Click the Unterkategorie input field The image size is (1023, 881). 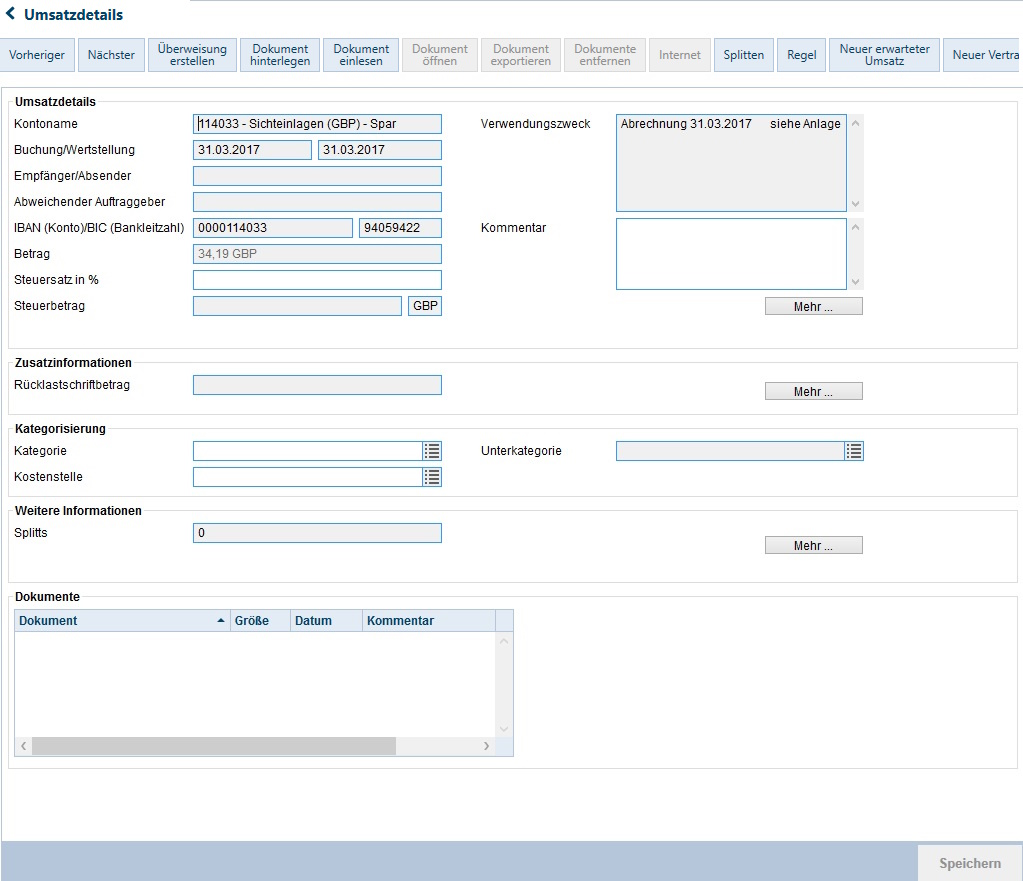730,451
